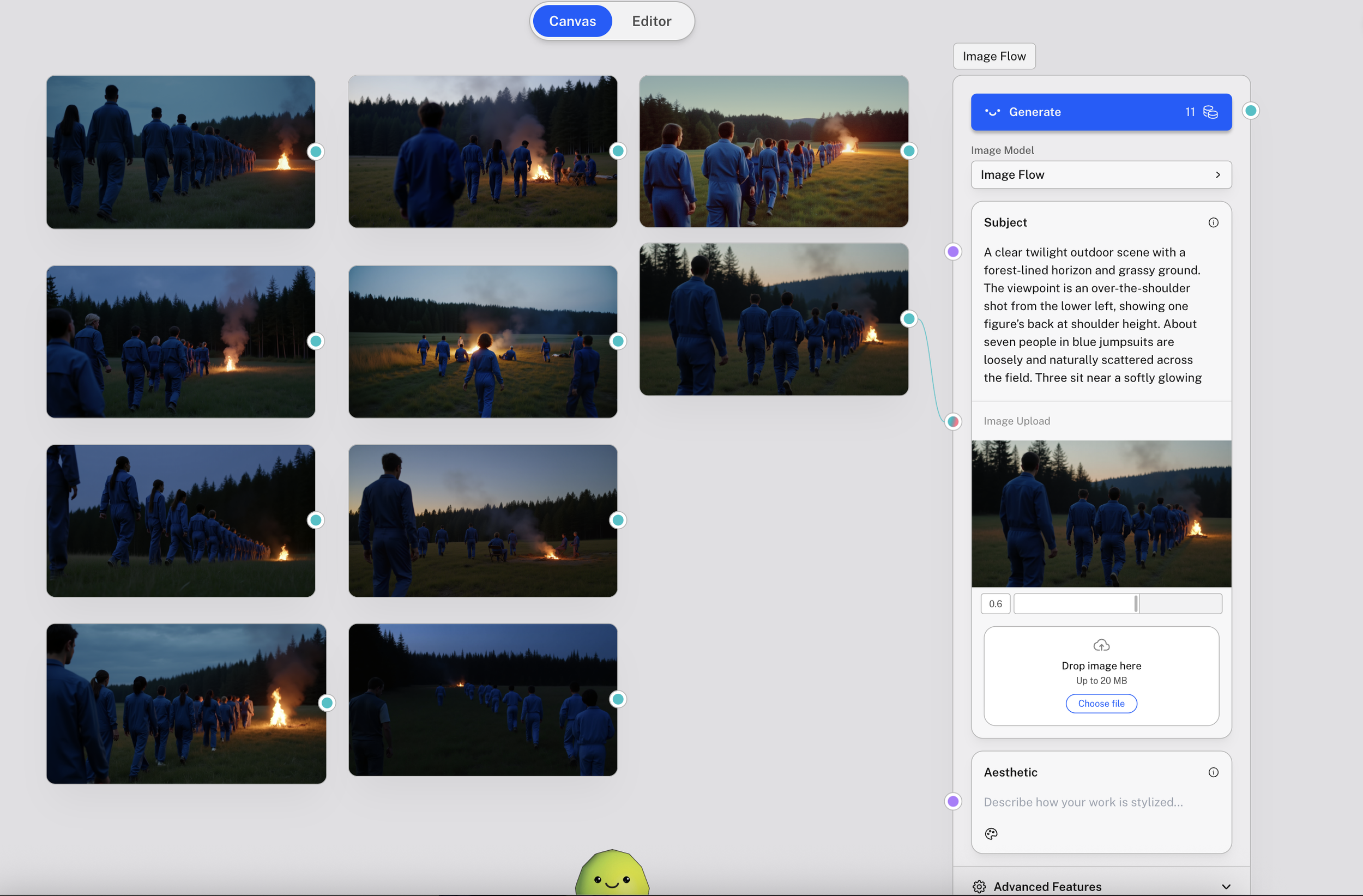Image resolution: width=1363 pixels, height=896 pixels.
Task: Click the Choose file button
Action: pos(1101,704)
